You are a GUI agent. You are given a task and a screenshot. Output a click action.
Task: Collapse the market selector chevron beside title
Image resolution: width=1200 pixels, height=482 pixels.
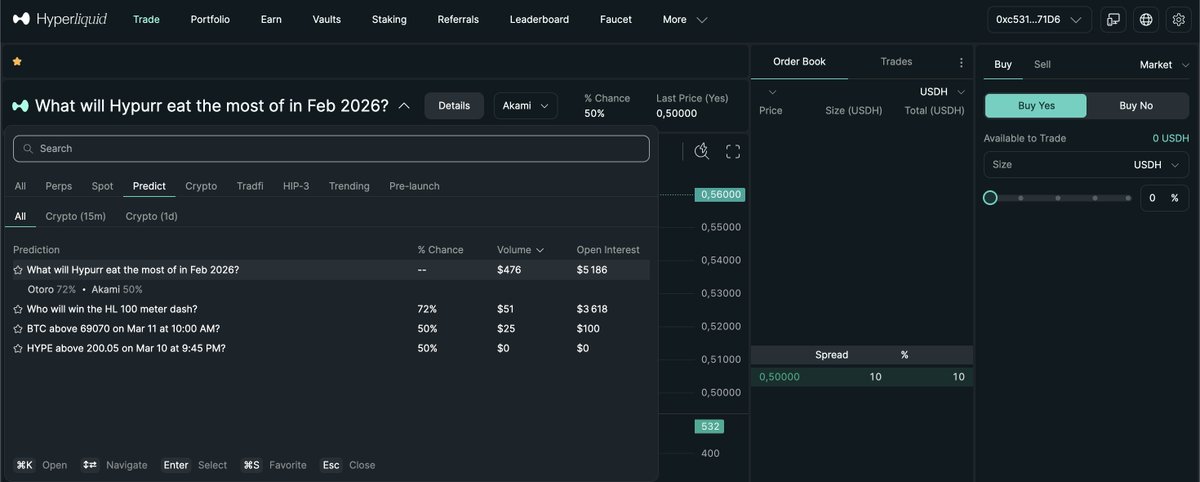pyautogui.click(x=404, y=105)
